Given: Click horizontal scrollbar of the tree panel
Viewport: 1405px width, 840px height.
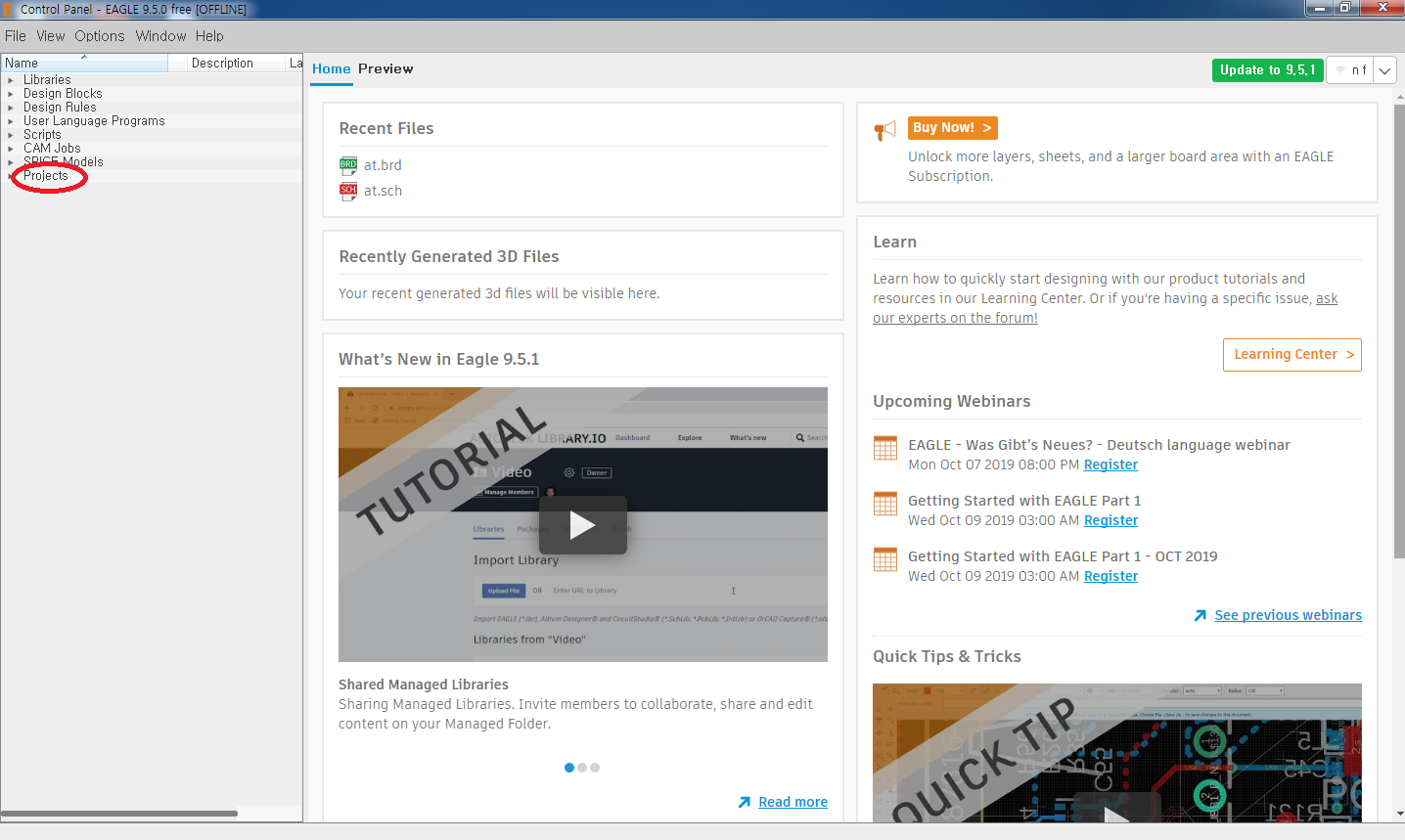Looking at the screenshot, I should [119, 814].
